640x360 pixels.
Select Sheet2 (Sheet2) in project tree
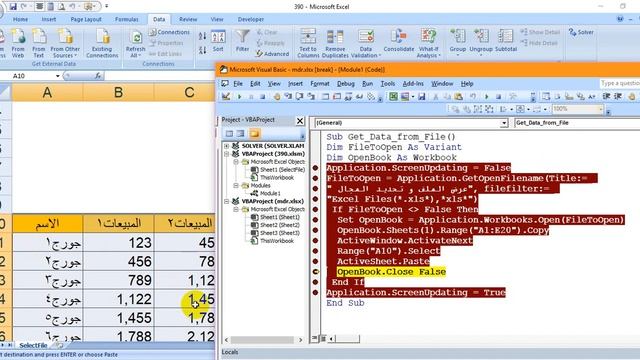(280, 225)
